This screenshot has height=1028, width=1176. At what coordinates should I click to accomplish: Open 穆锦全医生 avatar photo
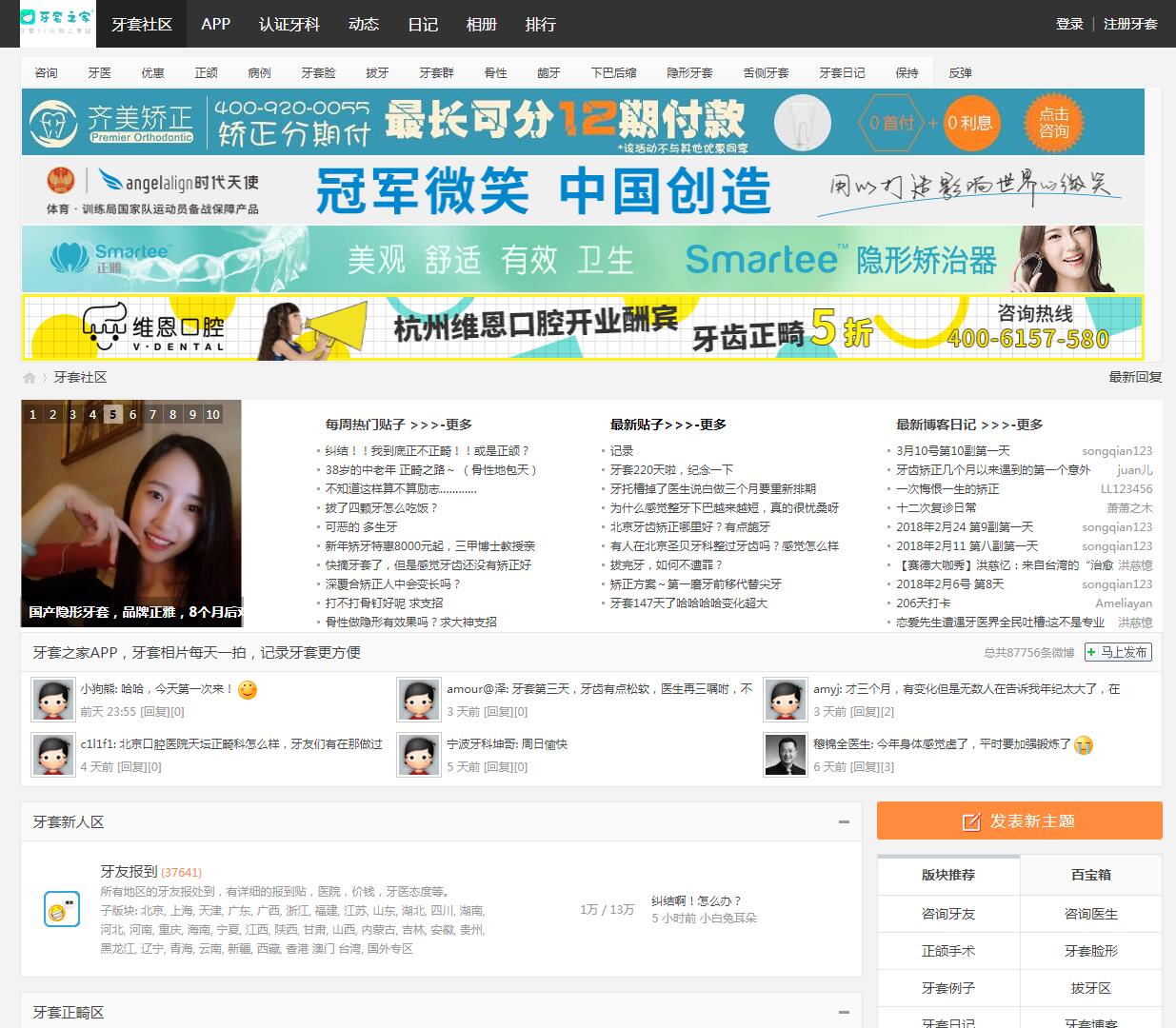[x=786, y=755]
